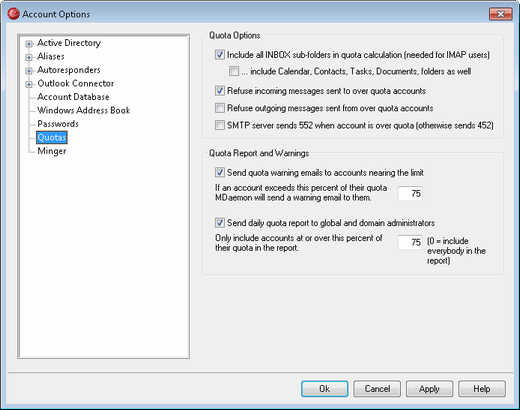Uncheck Refuse incoming messages to over quota accounts

220,91
